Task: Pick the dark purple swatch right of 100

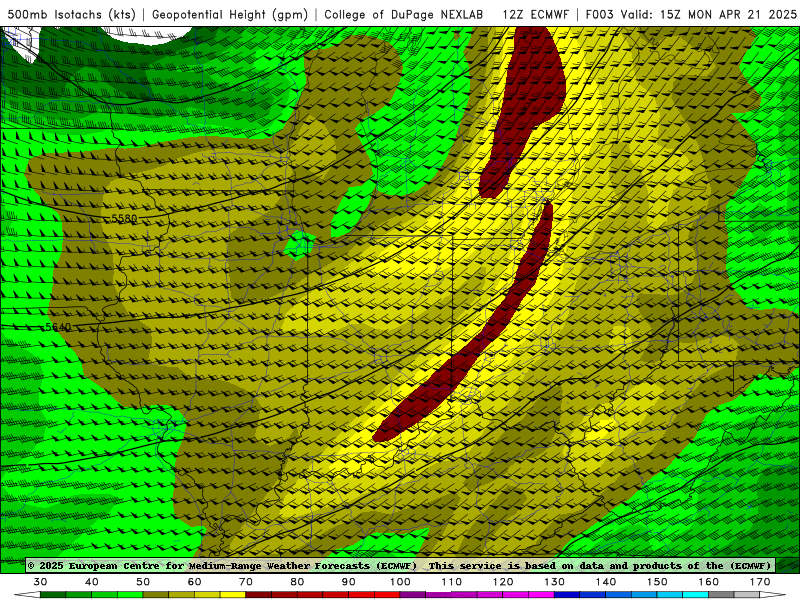Action: (x=413, y=595)
